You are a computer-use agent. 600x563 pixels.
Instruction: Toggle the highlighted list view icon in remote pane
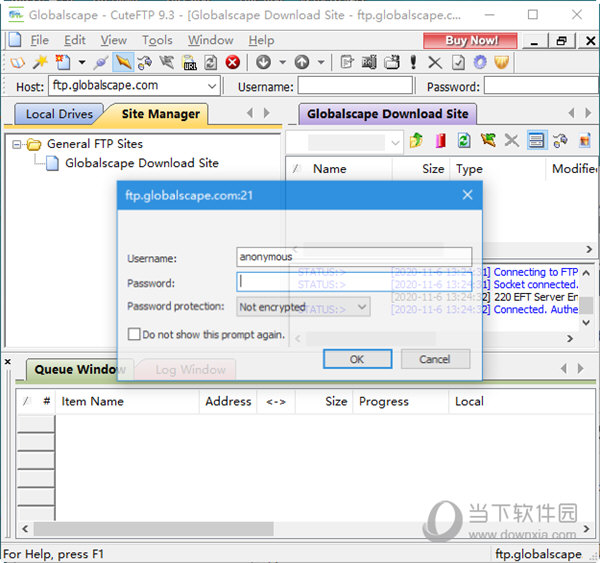536,140
